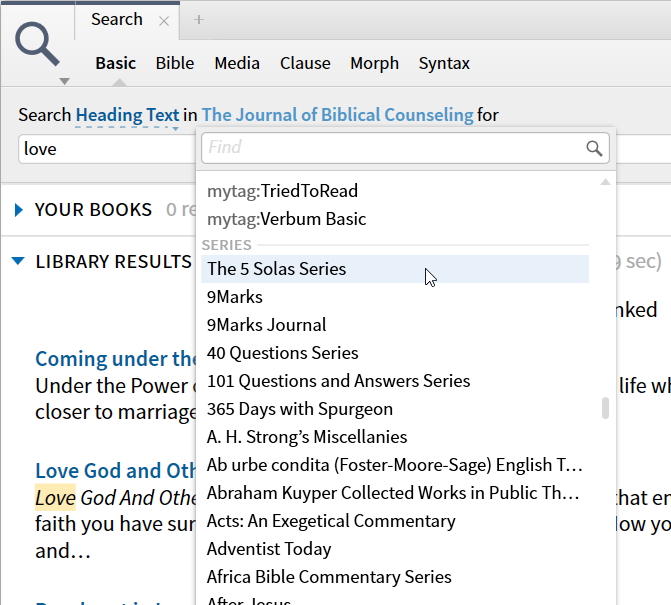Add a new tab with the plus button
This screenshot has height=605, width=671.
click(x=199, y=20)
